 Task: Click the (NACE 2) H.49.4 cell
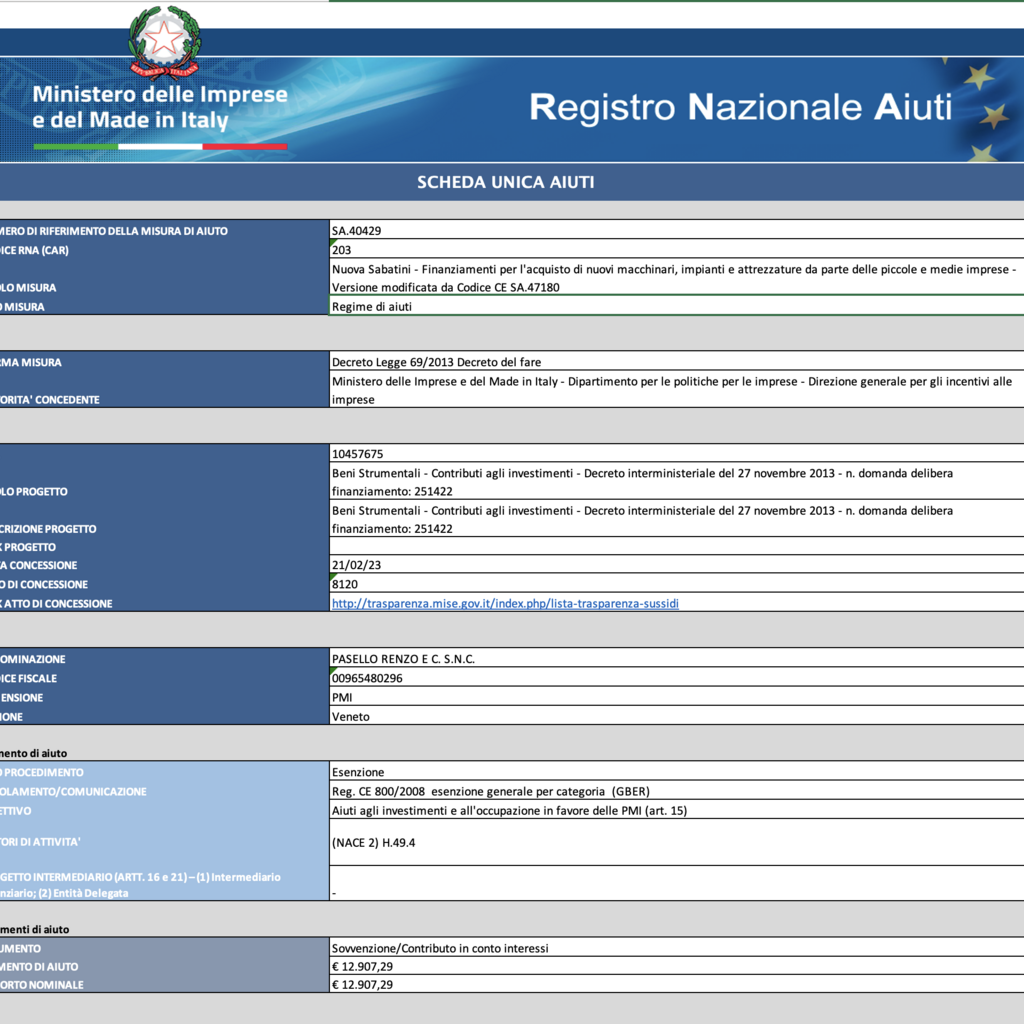pos(676,842)
